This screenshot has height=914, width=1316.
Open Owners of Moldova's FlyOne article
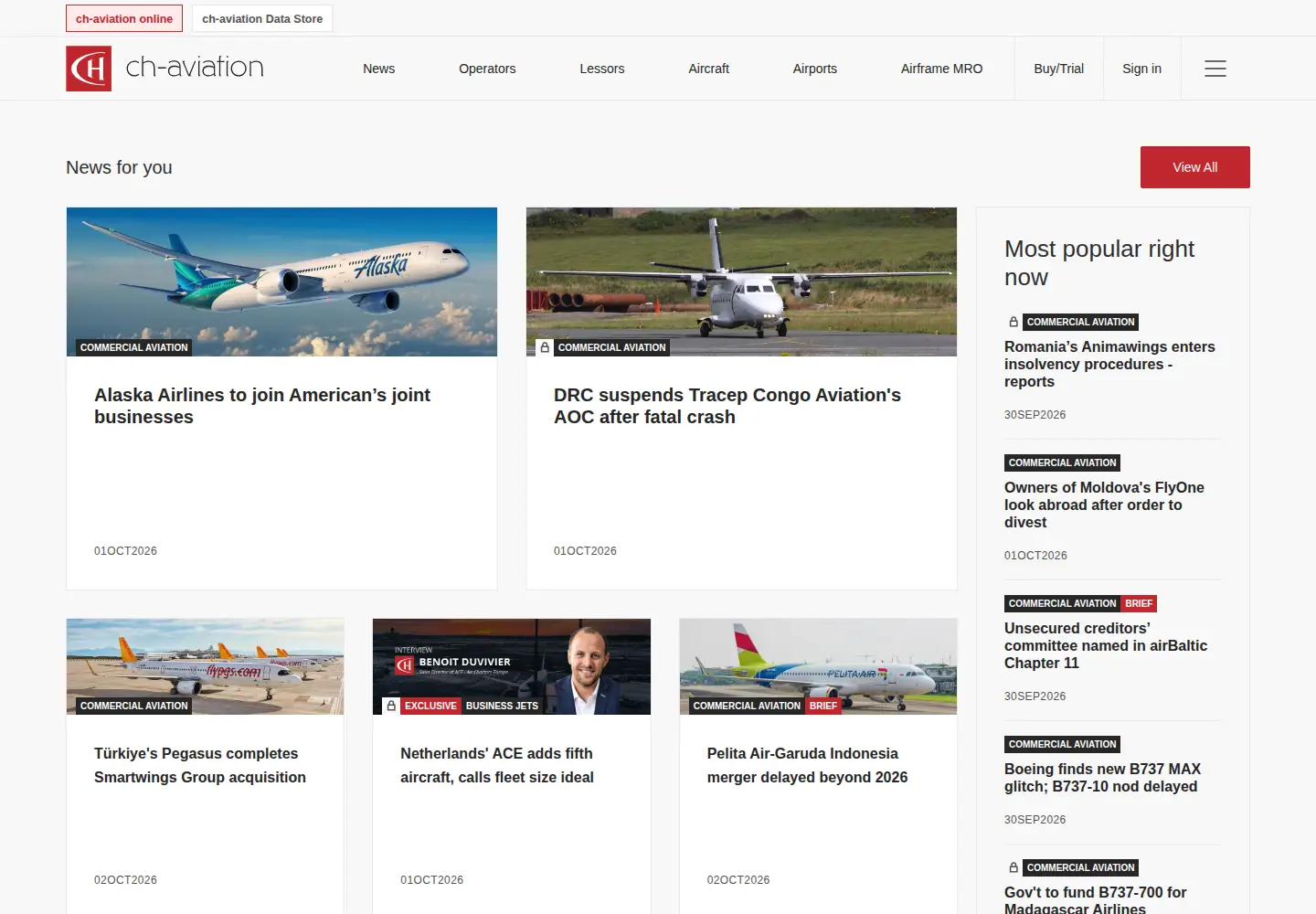[1104, 505]
